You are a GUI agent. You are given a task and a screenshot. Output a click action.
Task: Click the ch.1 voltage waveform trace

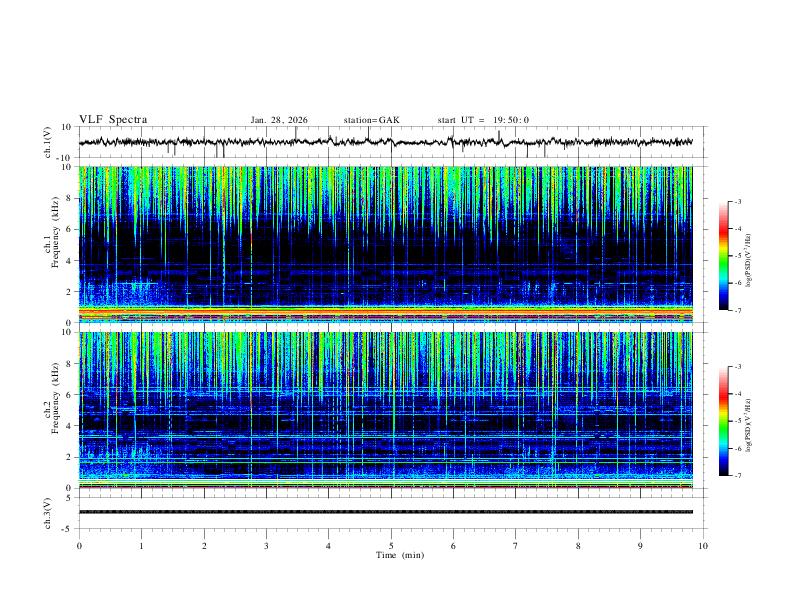pyautogui.click(x=386, y=142)
